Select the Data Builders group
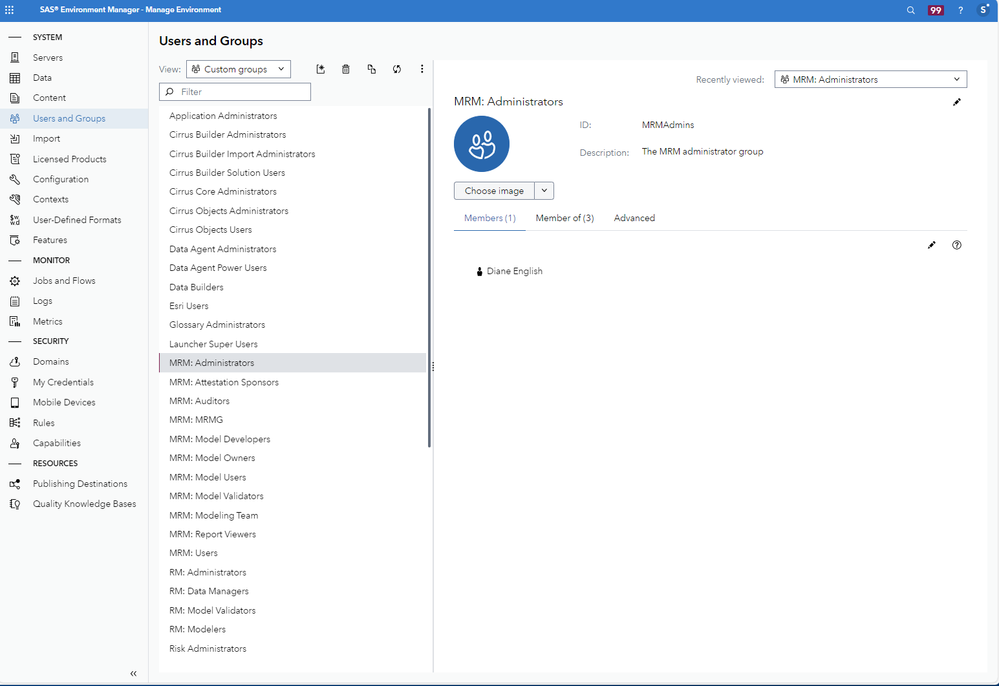 pyautogui.click(x=196, y=287)
